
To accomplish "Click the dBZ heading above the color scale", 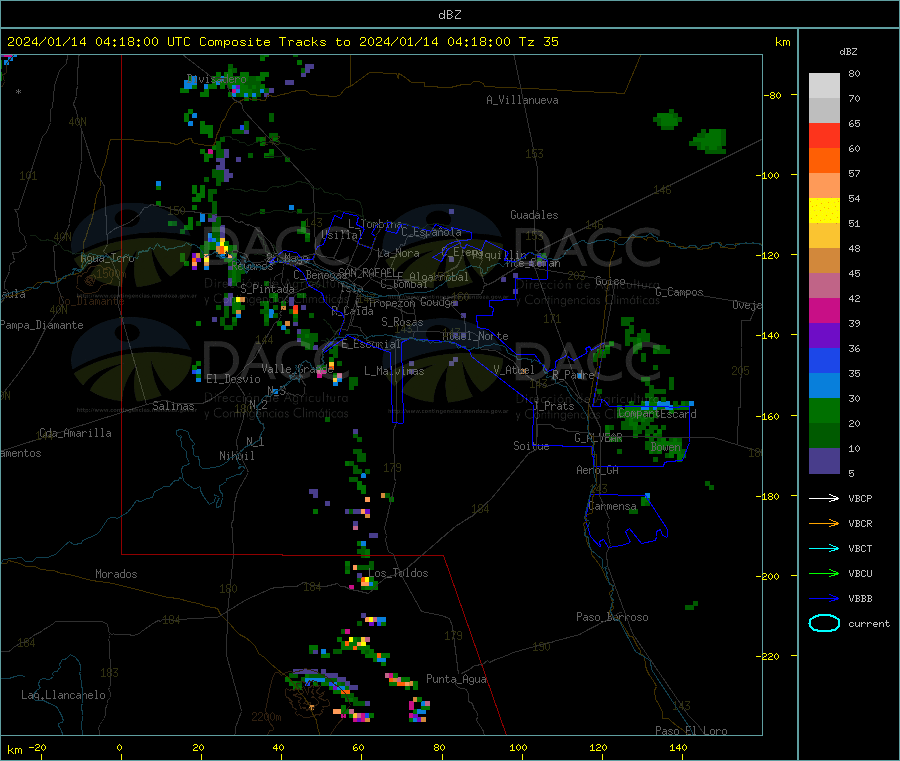I will tap(848, 52).
